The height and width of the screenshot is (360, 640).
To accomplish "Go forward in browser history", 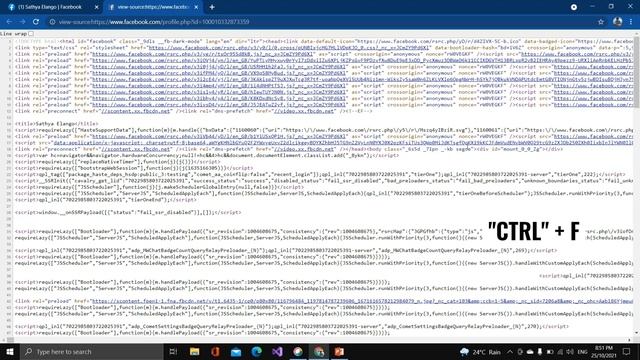I will (22, 22).
